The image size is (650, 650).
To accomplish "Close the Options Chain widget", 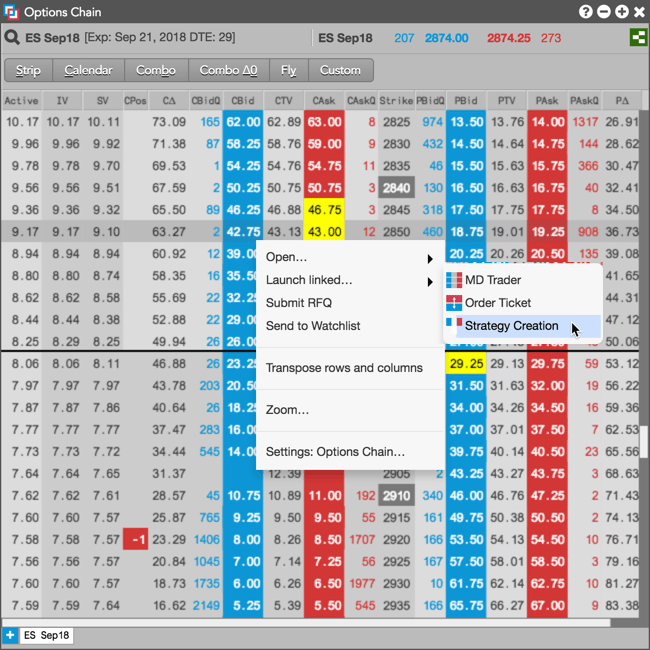I will click(639, 12).
